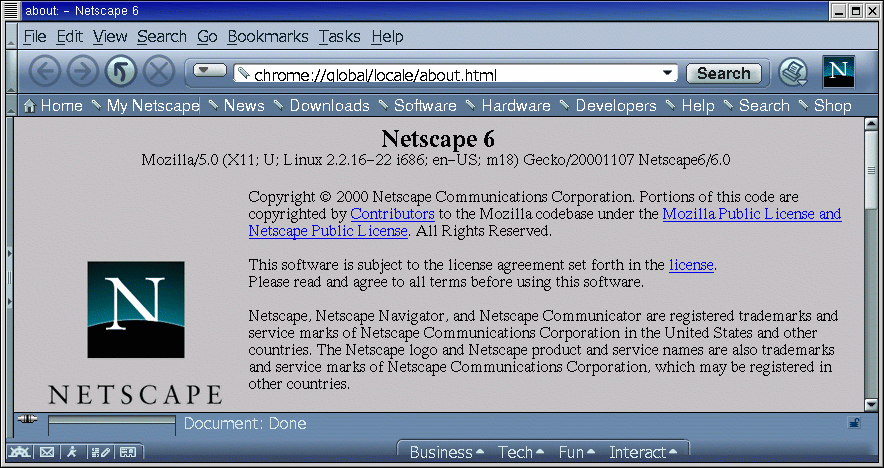Open the Address Book card icon
Image resolution: width=884 pixels, height=468 pixels.
(x=128, y=452)
